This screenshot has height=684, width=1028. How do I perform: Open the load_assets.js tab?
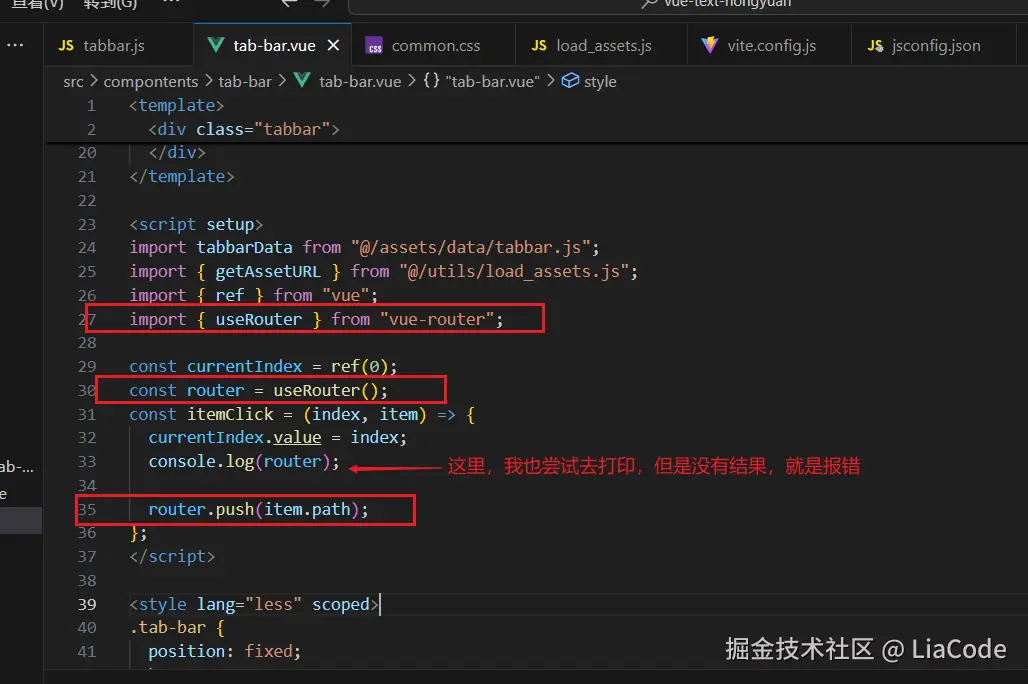pos(601,45)
